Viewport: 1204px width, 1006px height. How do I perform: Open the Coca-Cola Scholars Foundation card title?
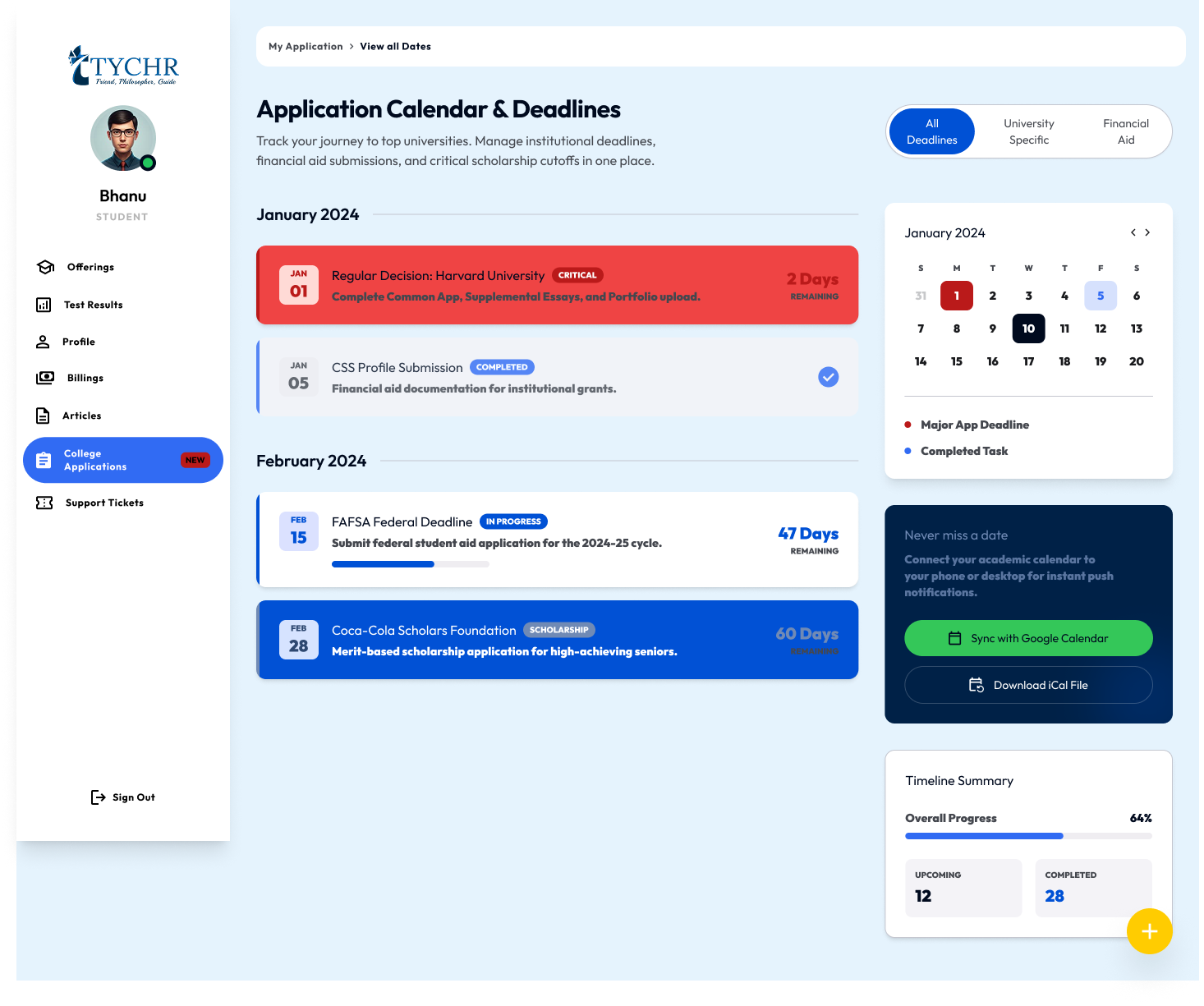(424, 631)
